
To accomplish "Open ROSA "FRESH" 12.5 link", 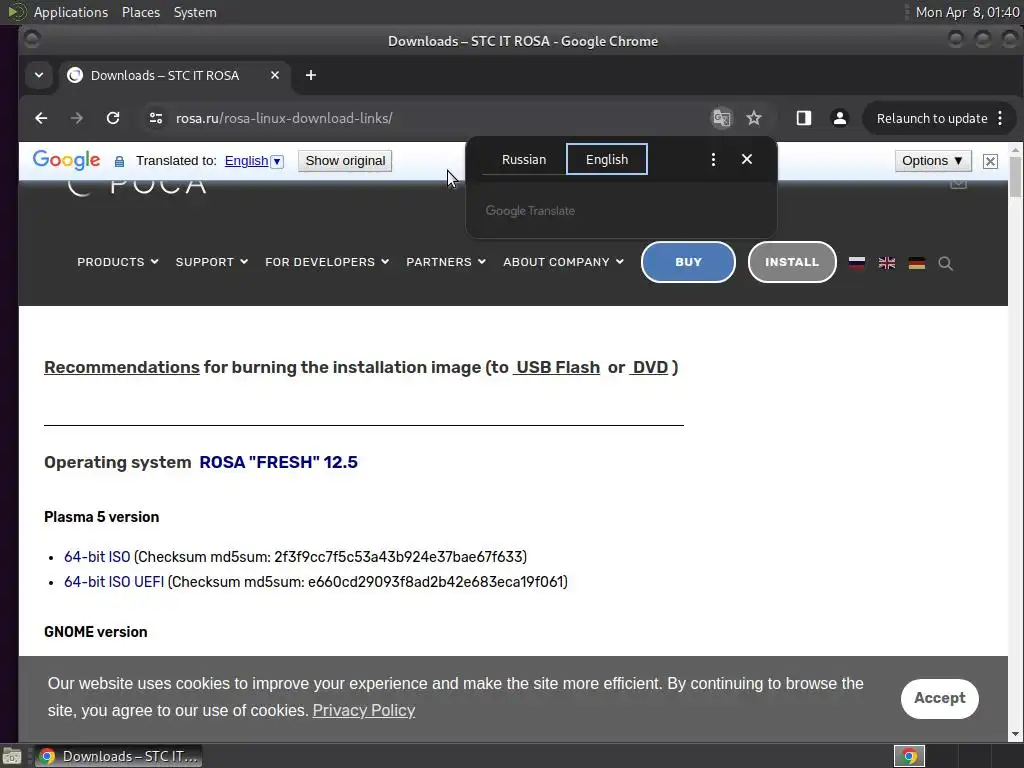I will [278, 462].
